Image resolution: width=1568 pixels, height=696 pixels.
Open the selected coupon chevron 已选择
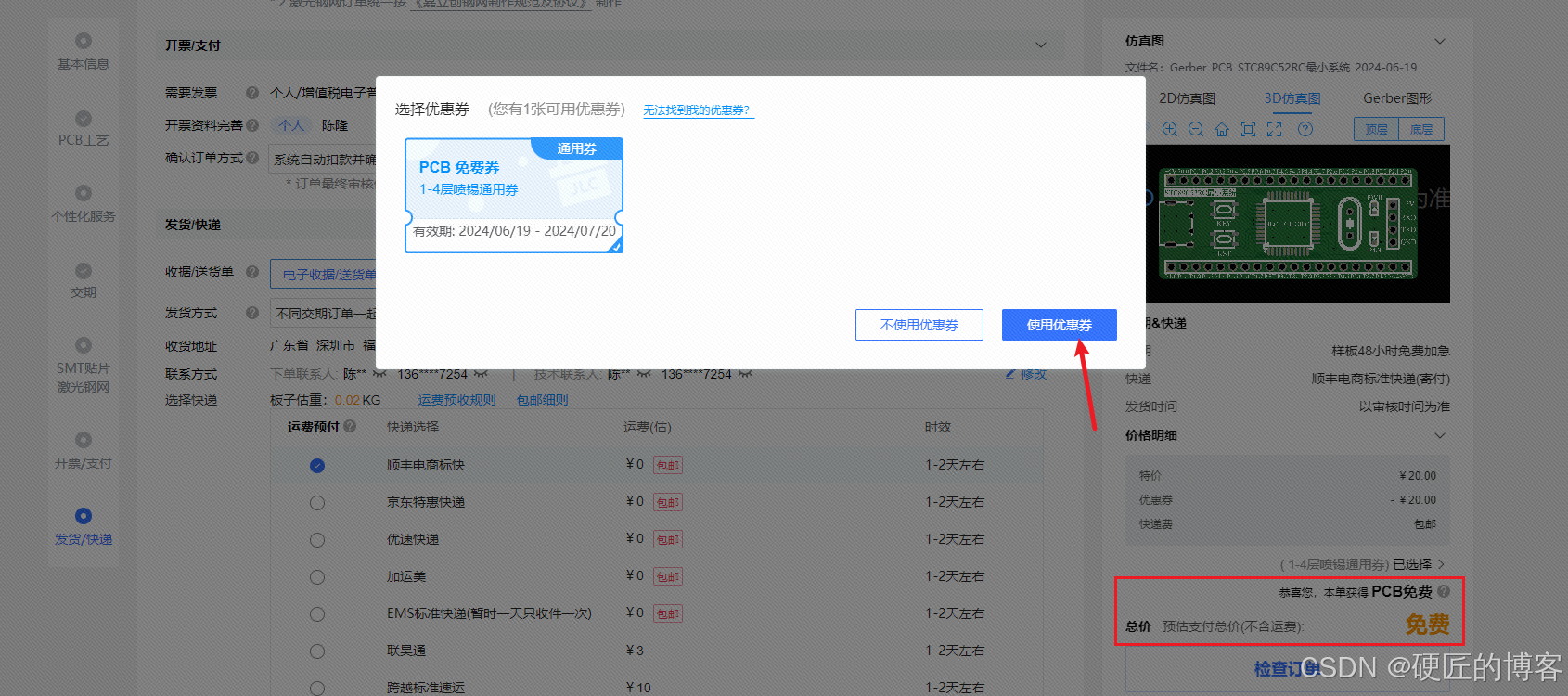[1442, 564]
